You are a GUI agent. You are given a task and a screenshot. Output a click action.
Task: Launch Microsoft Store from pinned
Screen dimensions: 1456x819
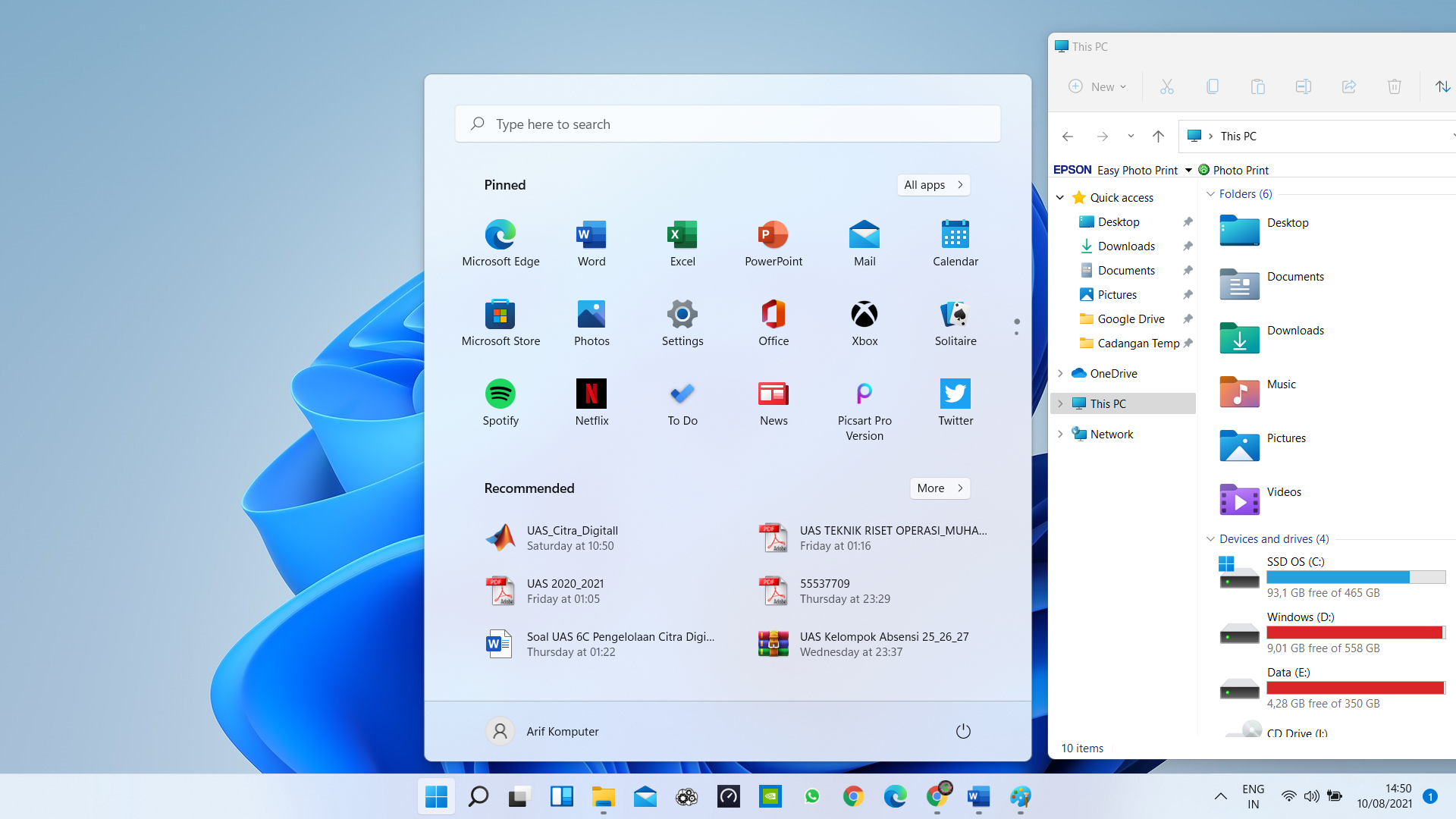click(500, 315)
